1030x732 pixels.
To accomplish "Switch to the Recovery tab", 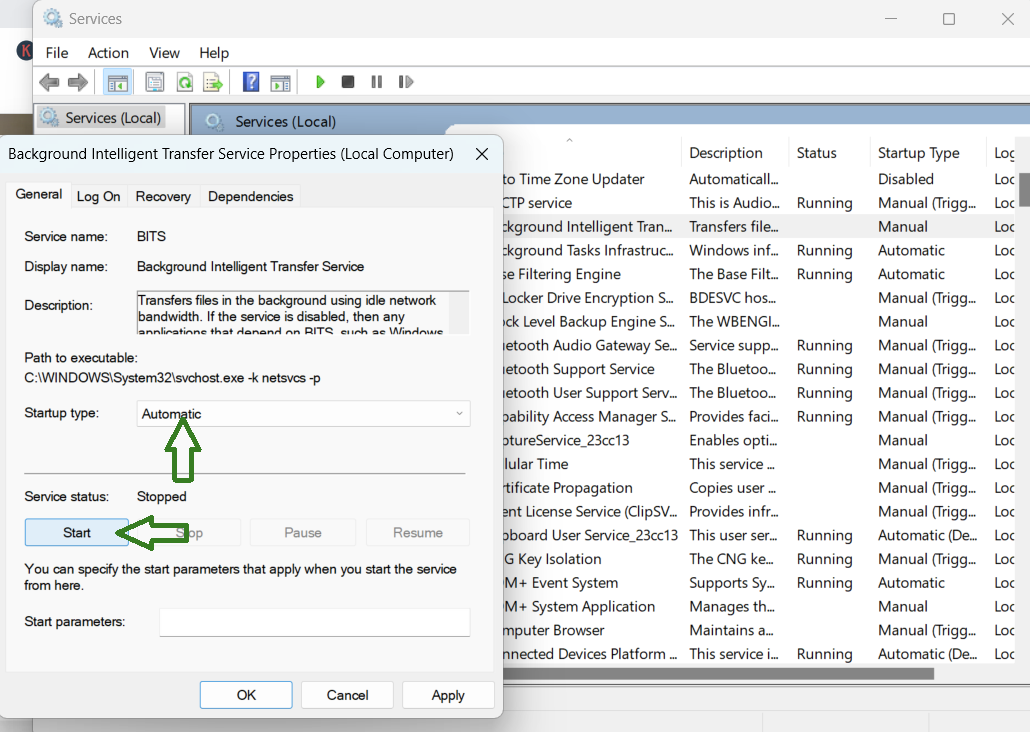I will coord(163,197).
